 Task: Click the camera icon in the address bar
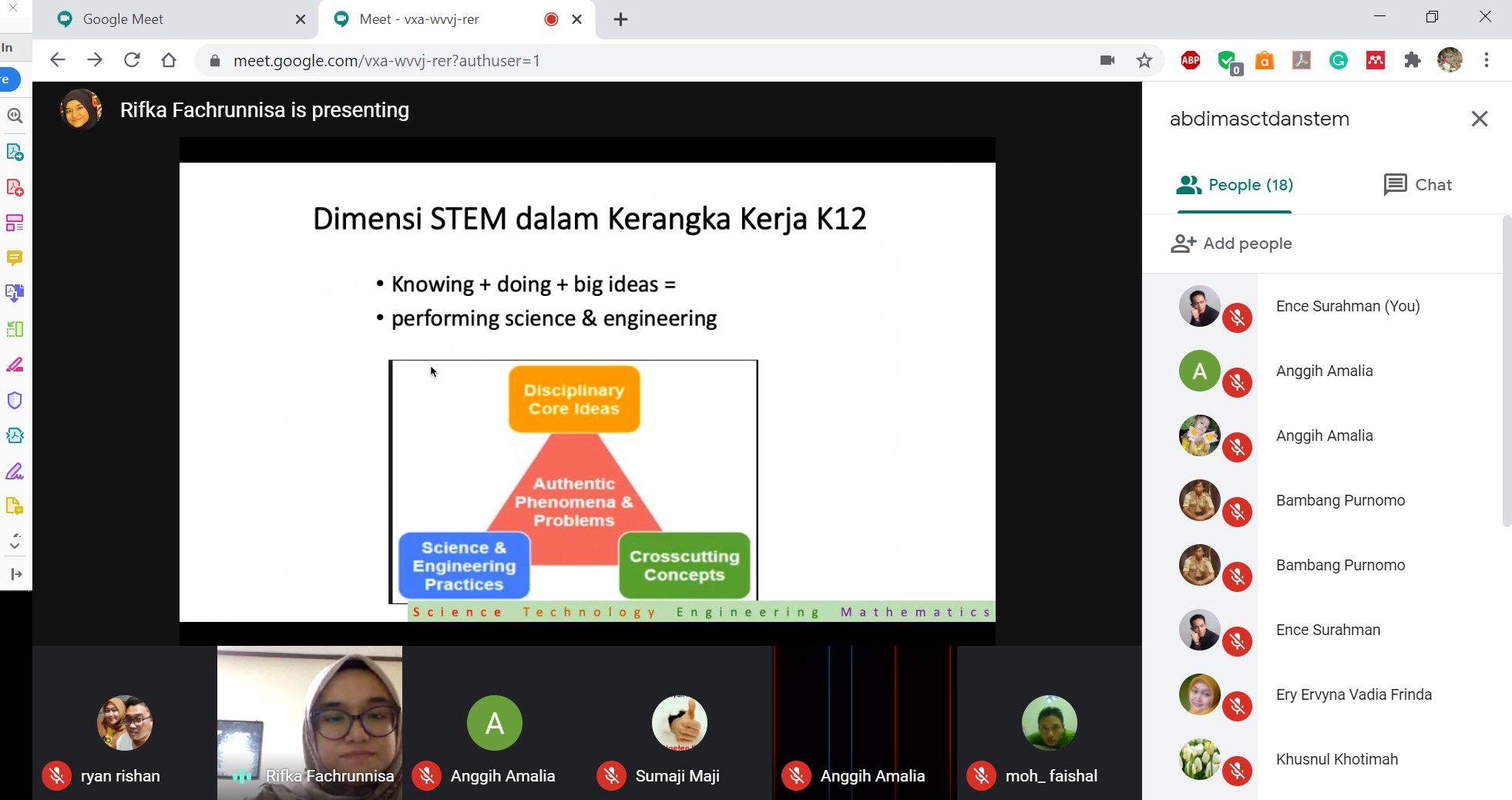pos(1107,60)
